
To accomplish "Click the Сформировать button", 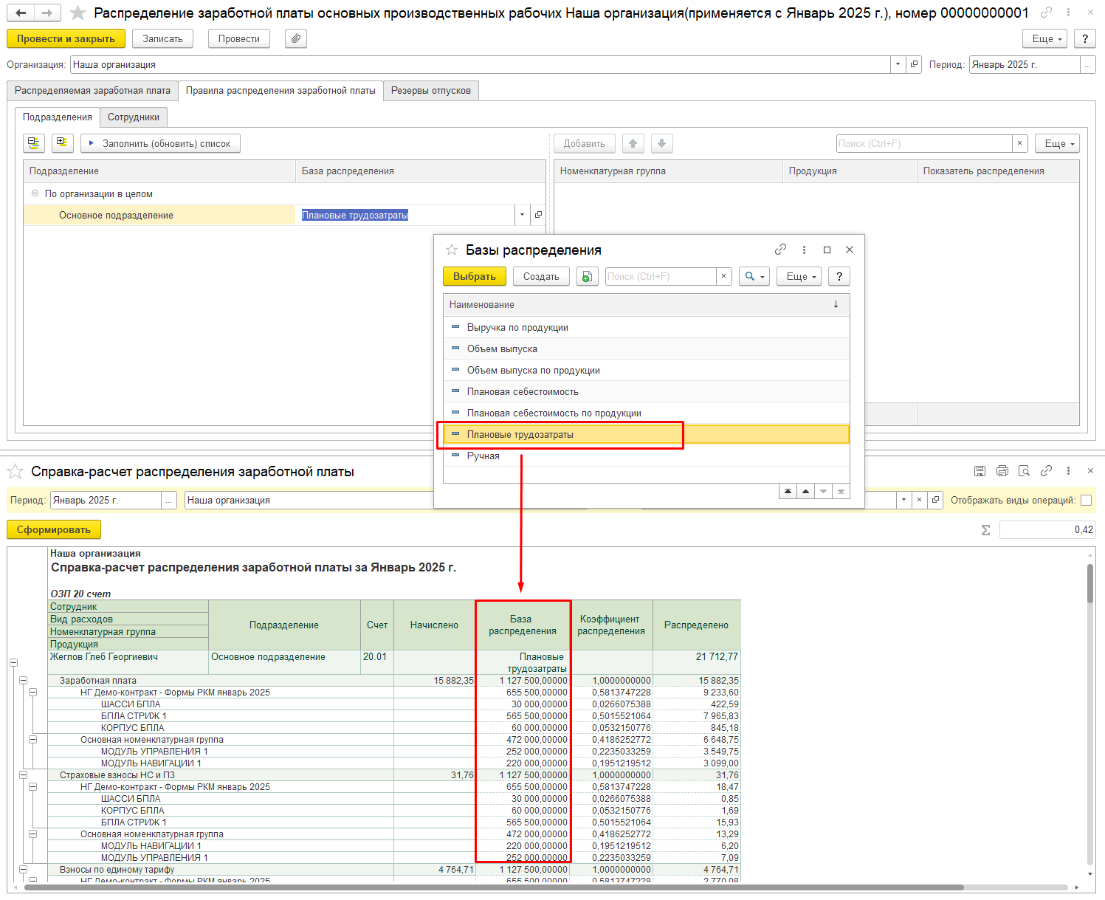I will click(54, 530).
